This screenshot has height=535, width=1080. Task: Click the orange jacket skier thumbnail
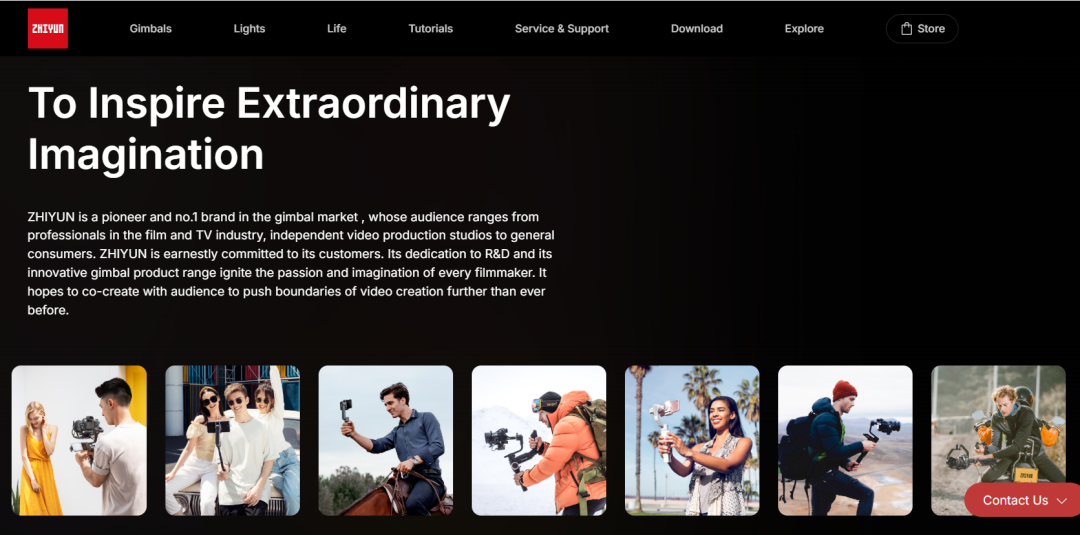point(538,440)
